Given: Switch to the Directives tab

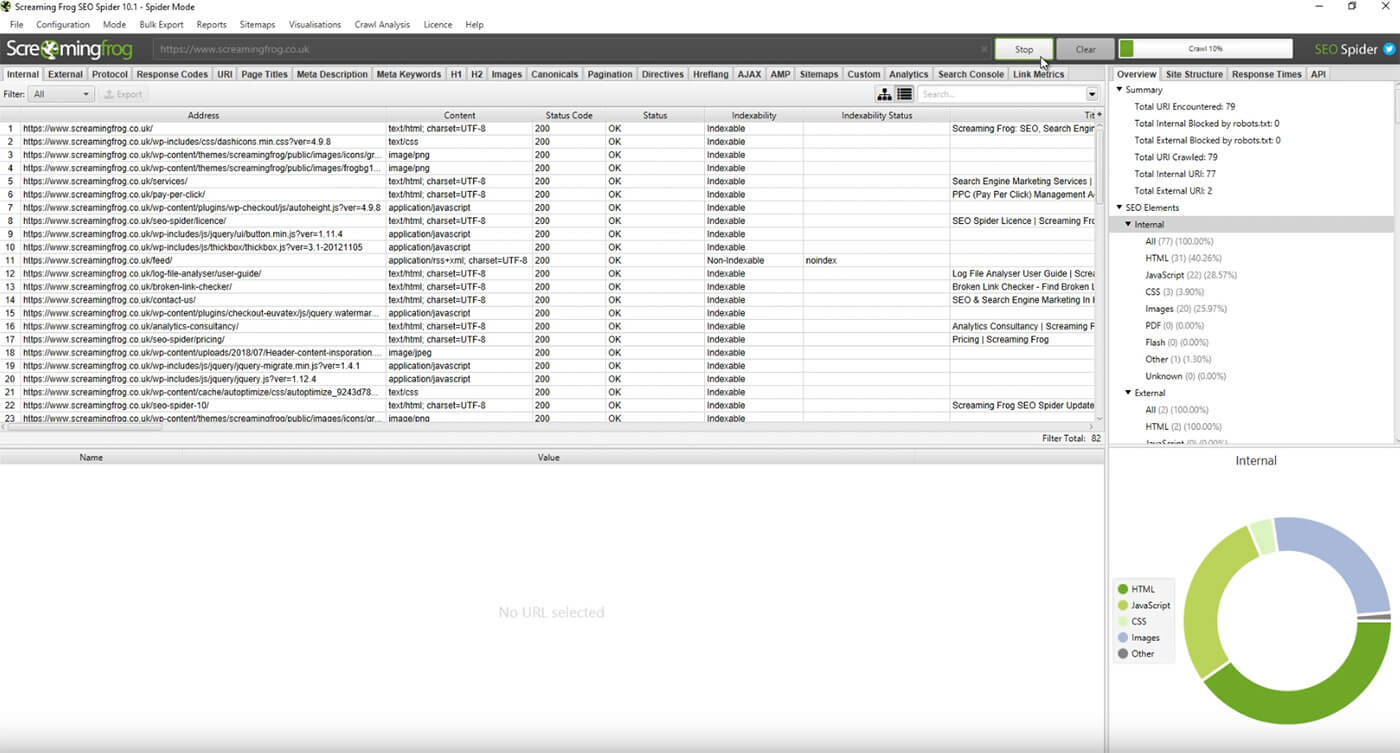Looking at the screenshot, I should point(662,74).
